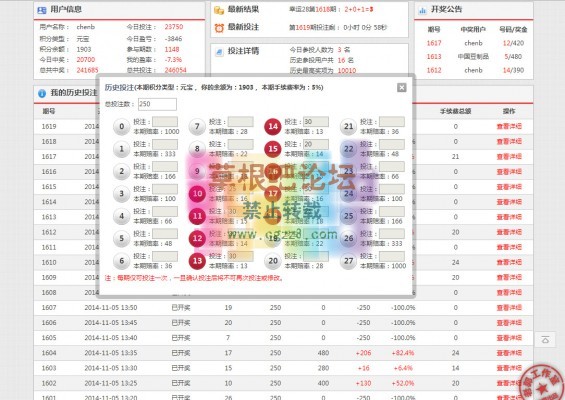Click the bet input beside ball 15
Viewport: 565px width, 400px height.
click(316, 144)
